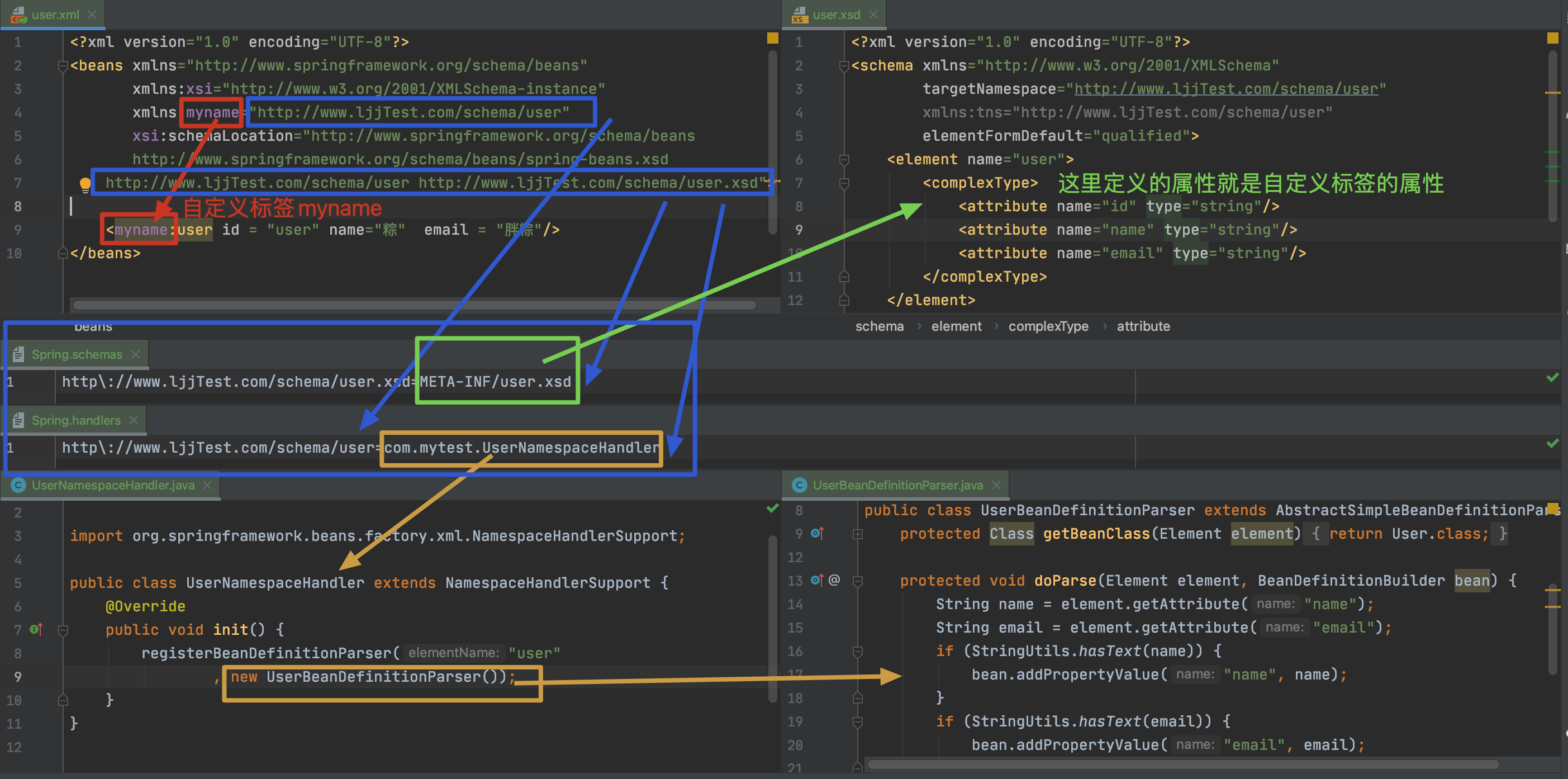Collapse the if hasText(email) block fold
Viewport: 1568px width, 779px height.
[x=858, y=723]
